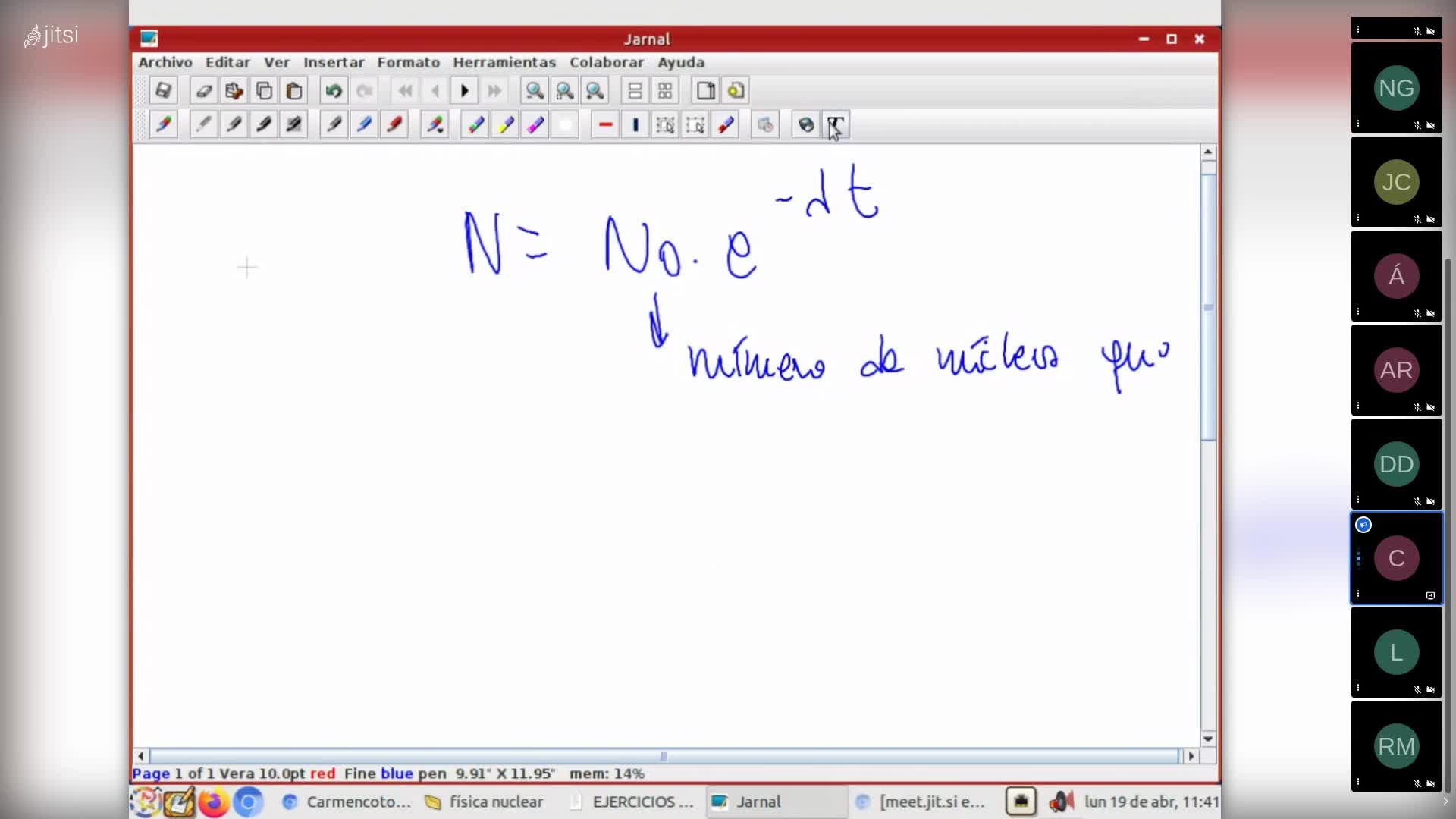Select the red pen tool
1456x819 pixels.
coord(394,125)
